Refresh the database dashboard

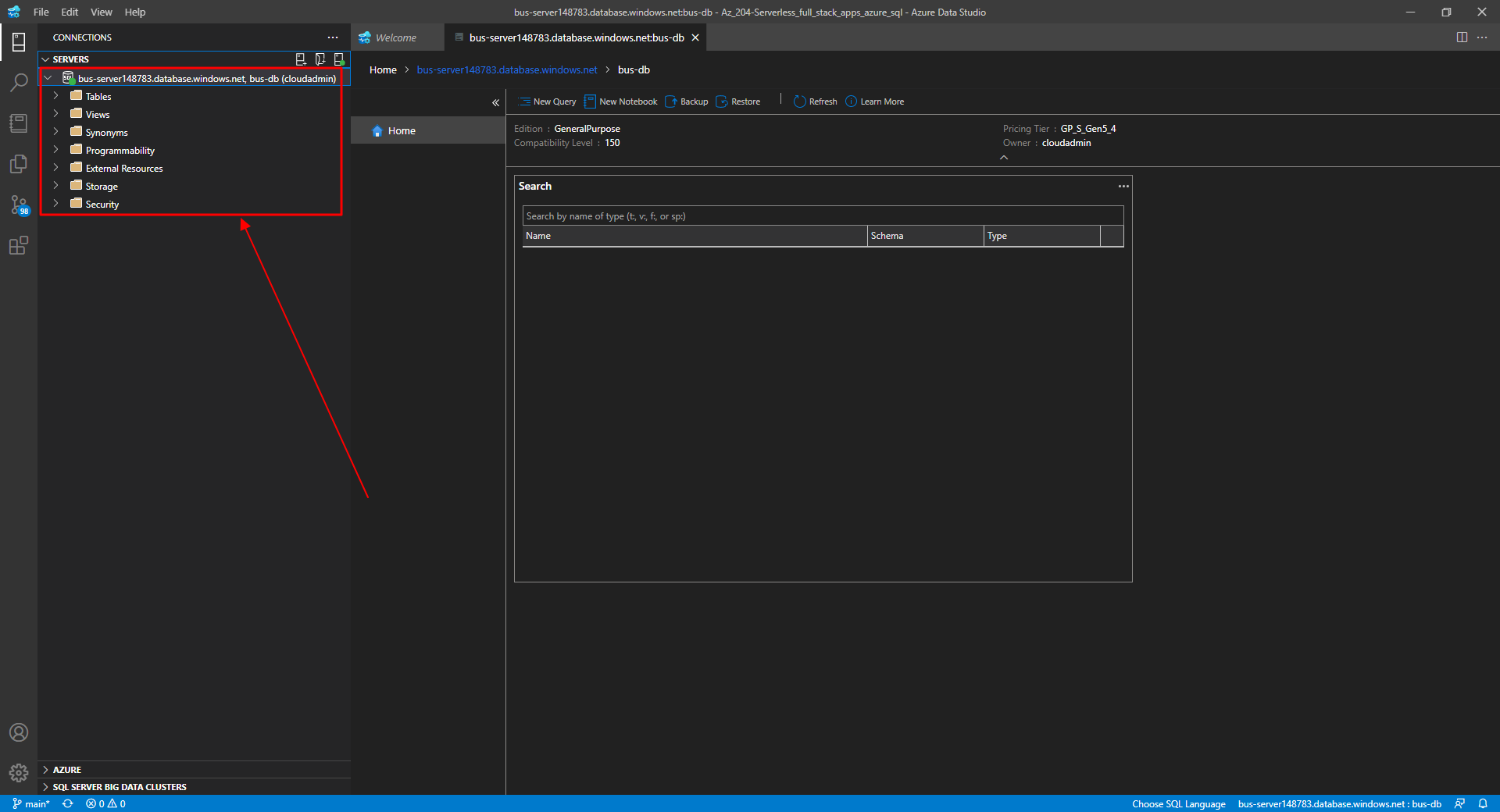(816, 101)
